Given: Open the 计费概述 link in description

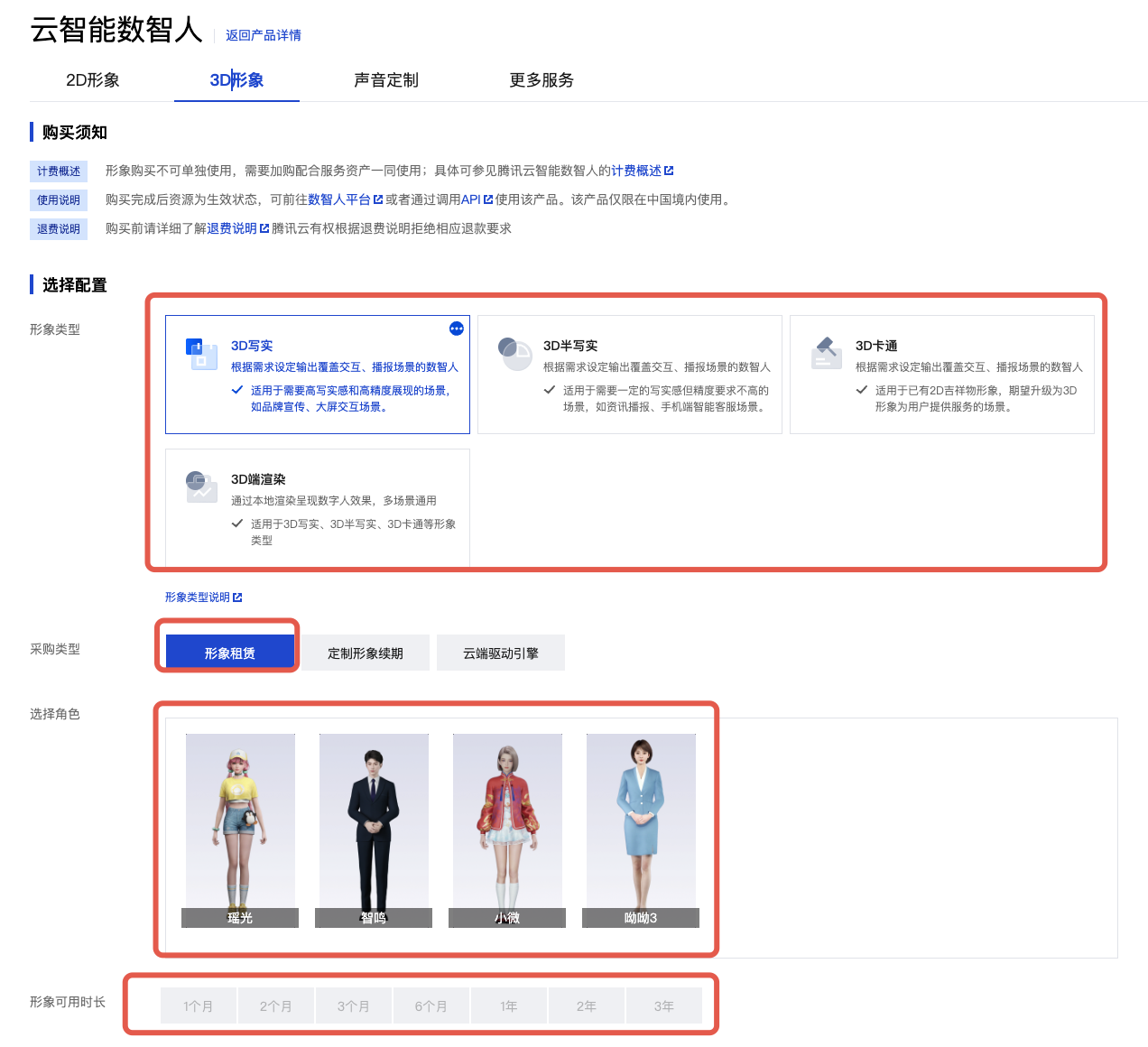Looking at the screenshot, I should 636,171.
